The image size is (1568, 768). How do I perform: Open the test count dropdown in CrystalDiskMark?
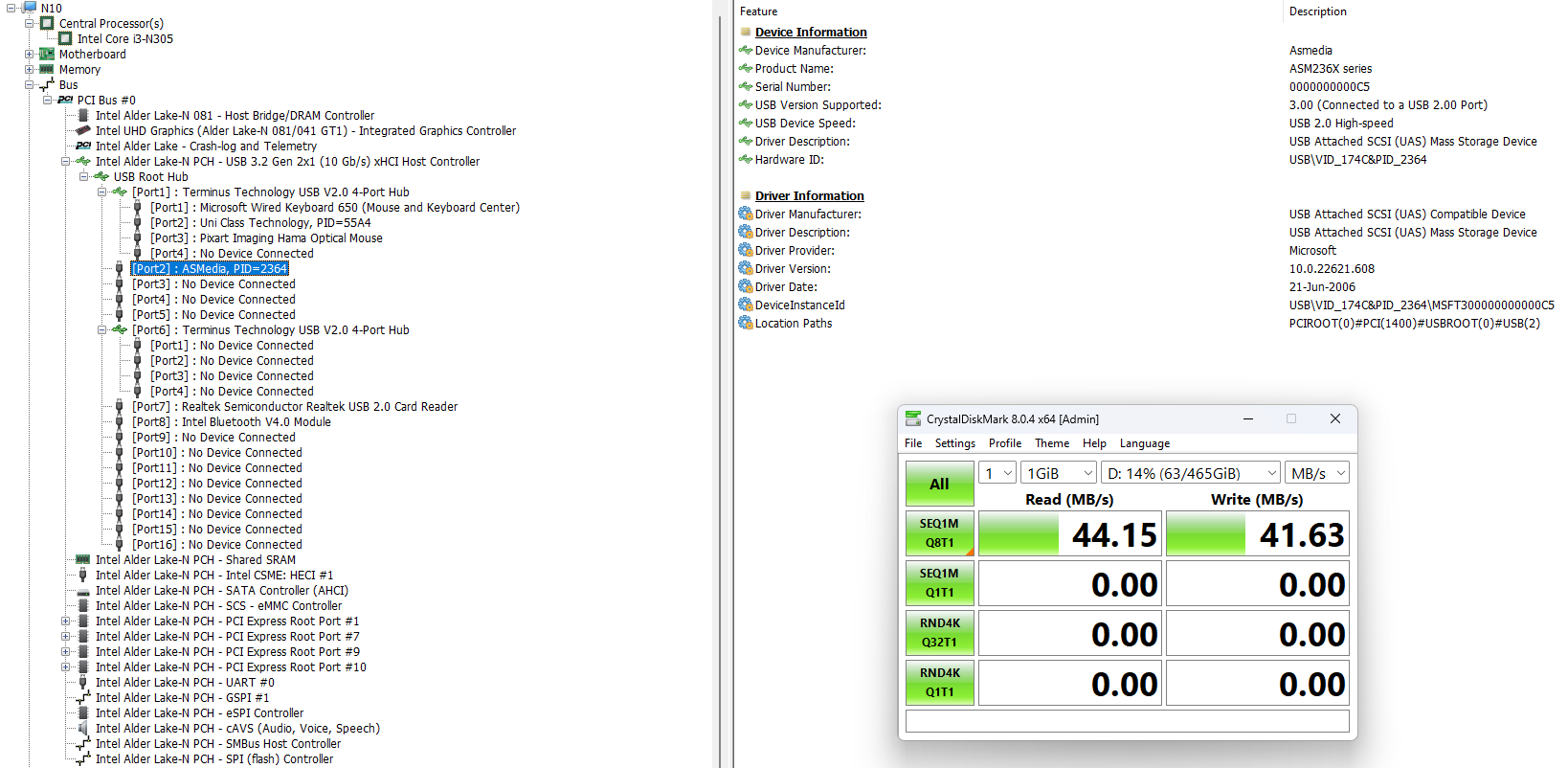pos(997,473)
